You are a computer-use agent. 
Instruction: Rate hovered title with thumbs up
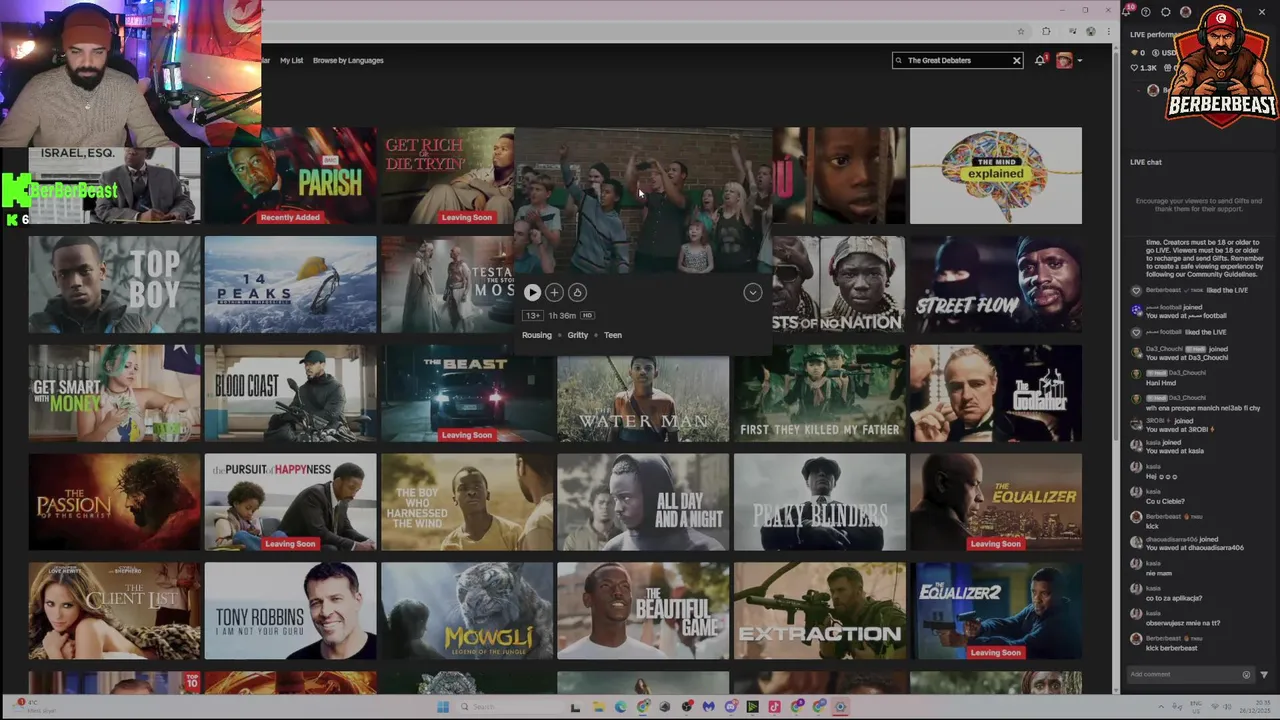[577, 292]
